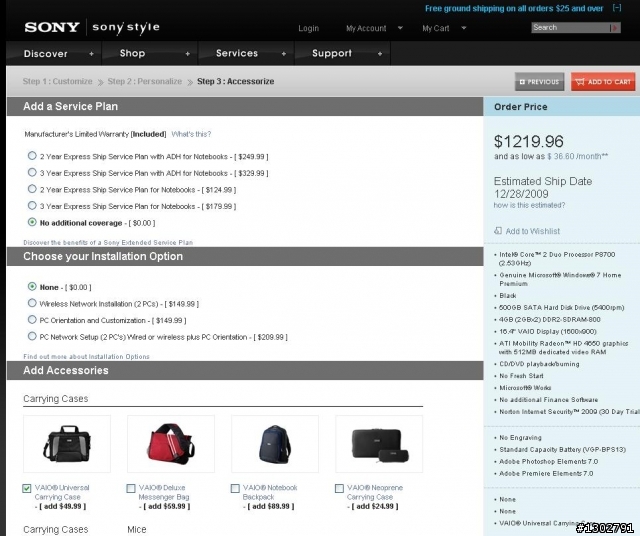Select 2 Year Express Ship Plan with ADH
The width and height of the screenshot is (640, 536).
coord(32,156)
